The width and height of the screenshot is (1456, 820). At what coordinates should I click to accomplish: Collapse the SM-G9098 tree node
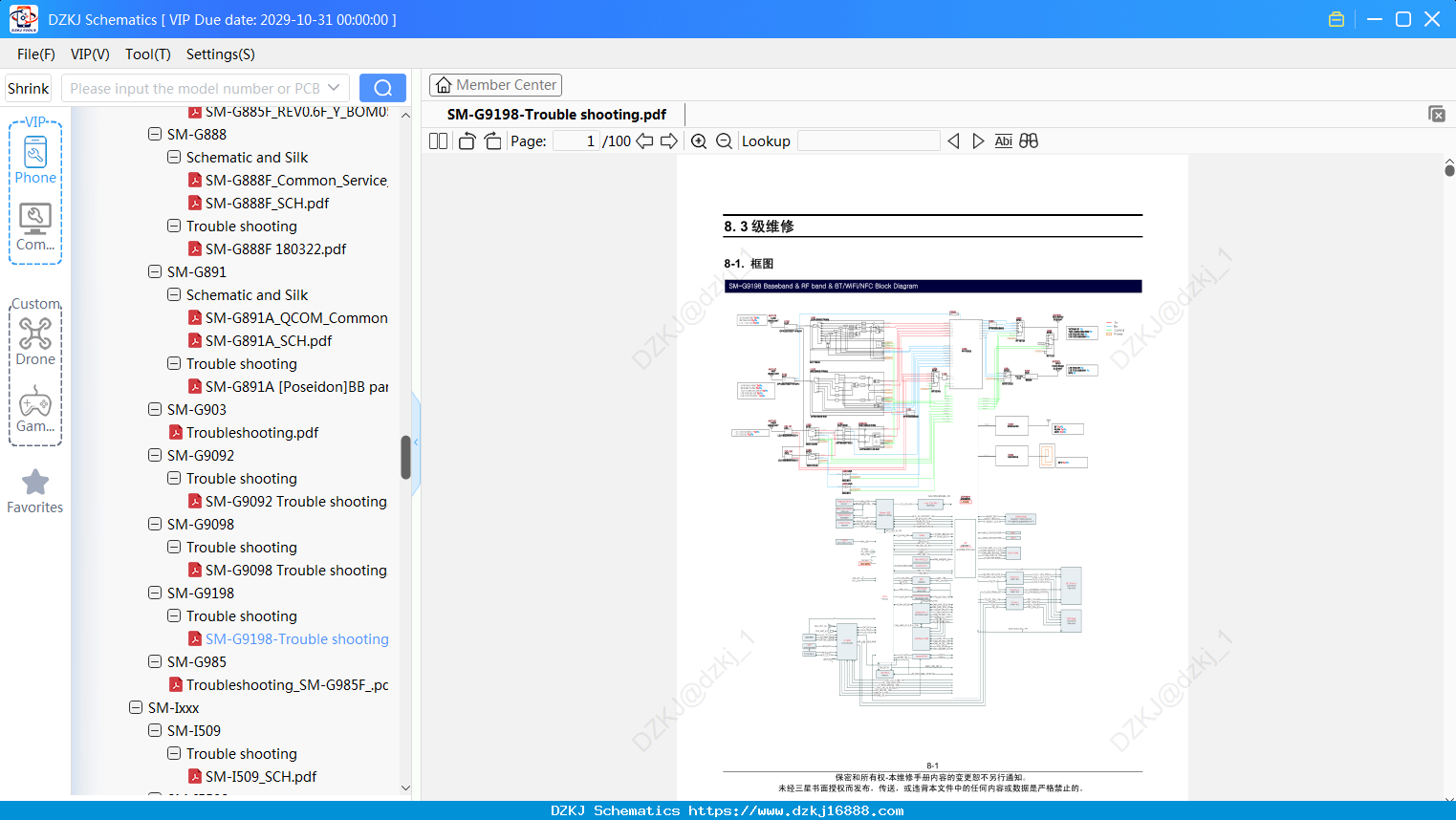[155, 524]
